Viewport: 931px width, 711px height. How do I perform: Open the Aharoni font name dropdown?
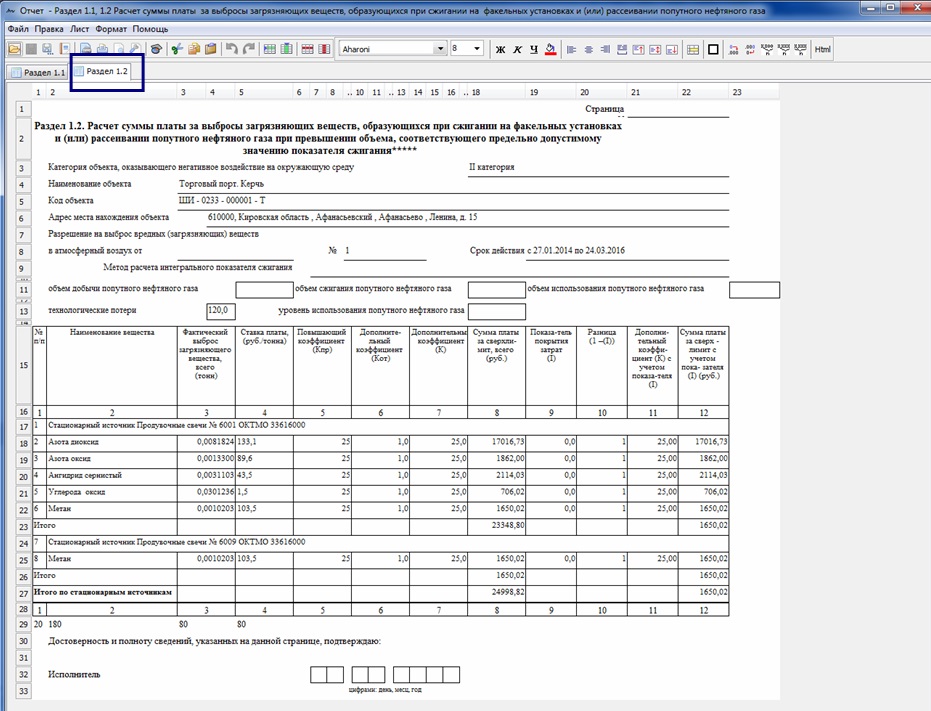point(440,48)
